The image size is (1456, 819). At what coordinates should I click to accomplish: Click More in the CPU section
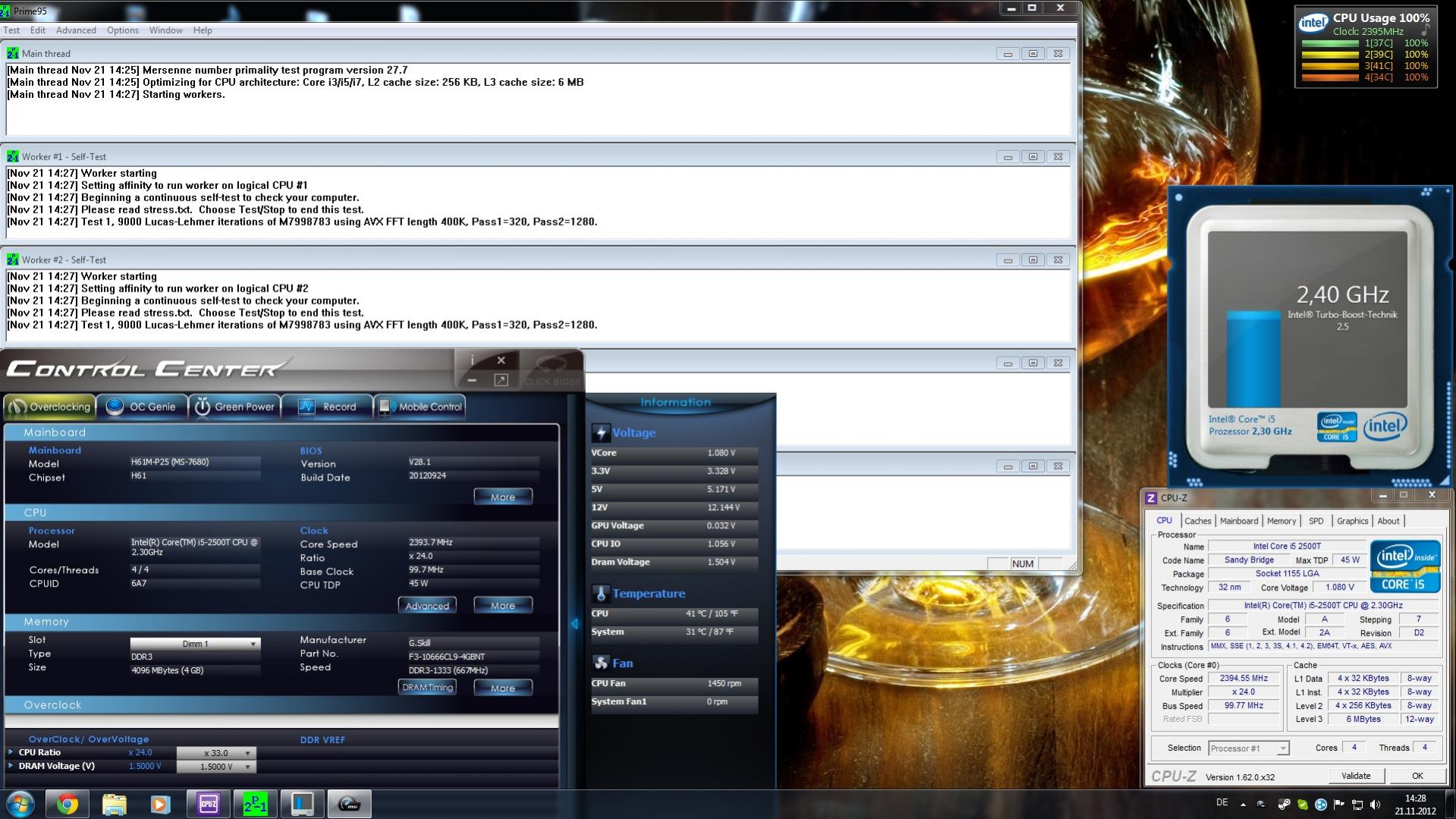[503, 606]
